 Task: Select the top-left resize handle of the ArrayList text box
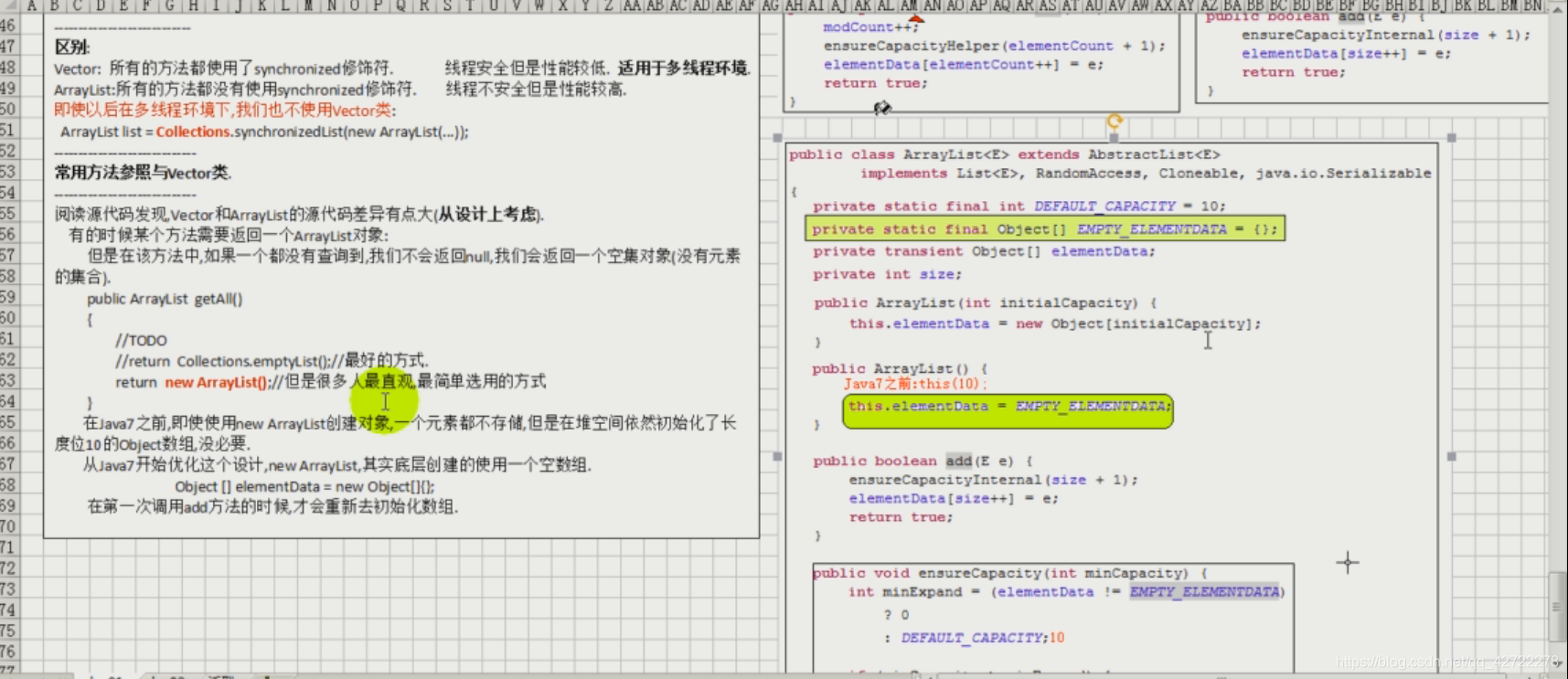777,138
